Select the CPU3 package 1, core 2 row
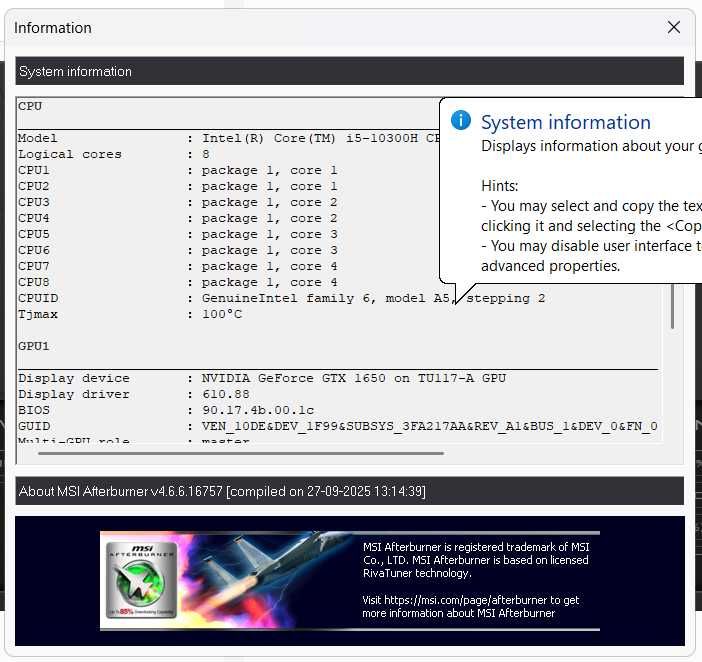The image size is (702, 662). point(178,202)
